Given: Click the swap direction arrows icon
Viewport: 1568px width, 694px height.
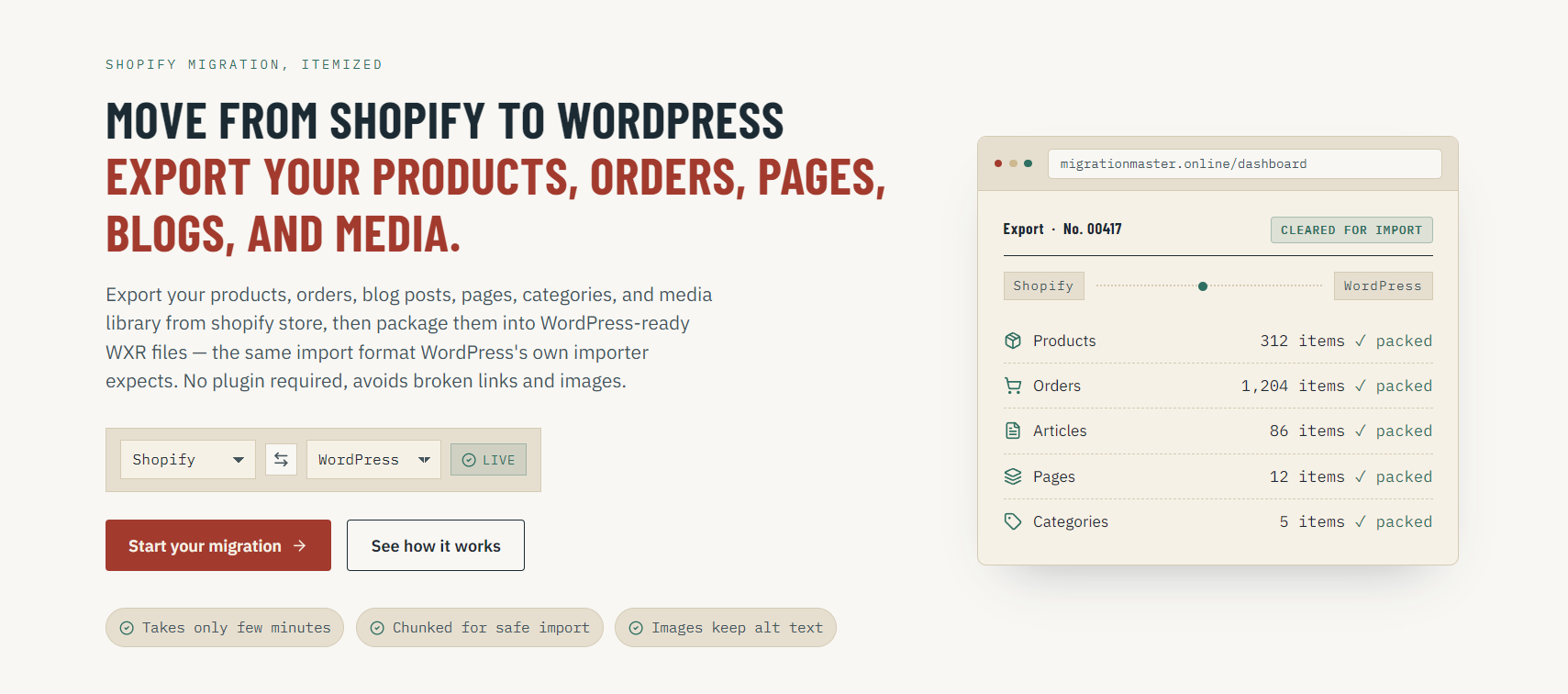Looking at the screenshot, I should click(281, 459).
